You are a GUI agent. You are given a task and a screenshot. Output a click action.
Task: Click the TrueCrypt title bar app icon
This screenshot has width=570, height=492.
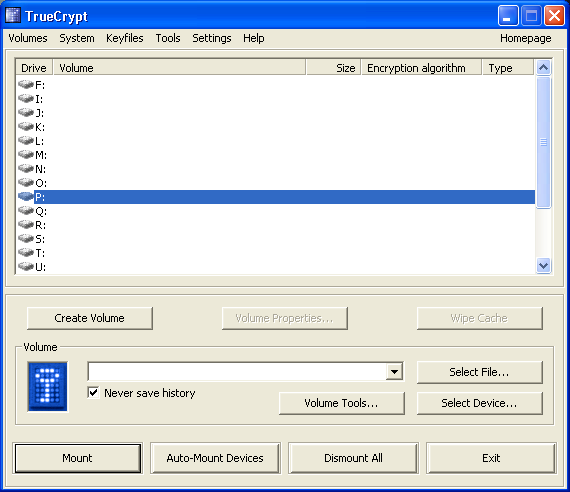[x=13, y=16]
